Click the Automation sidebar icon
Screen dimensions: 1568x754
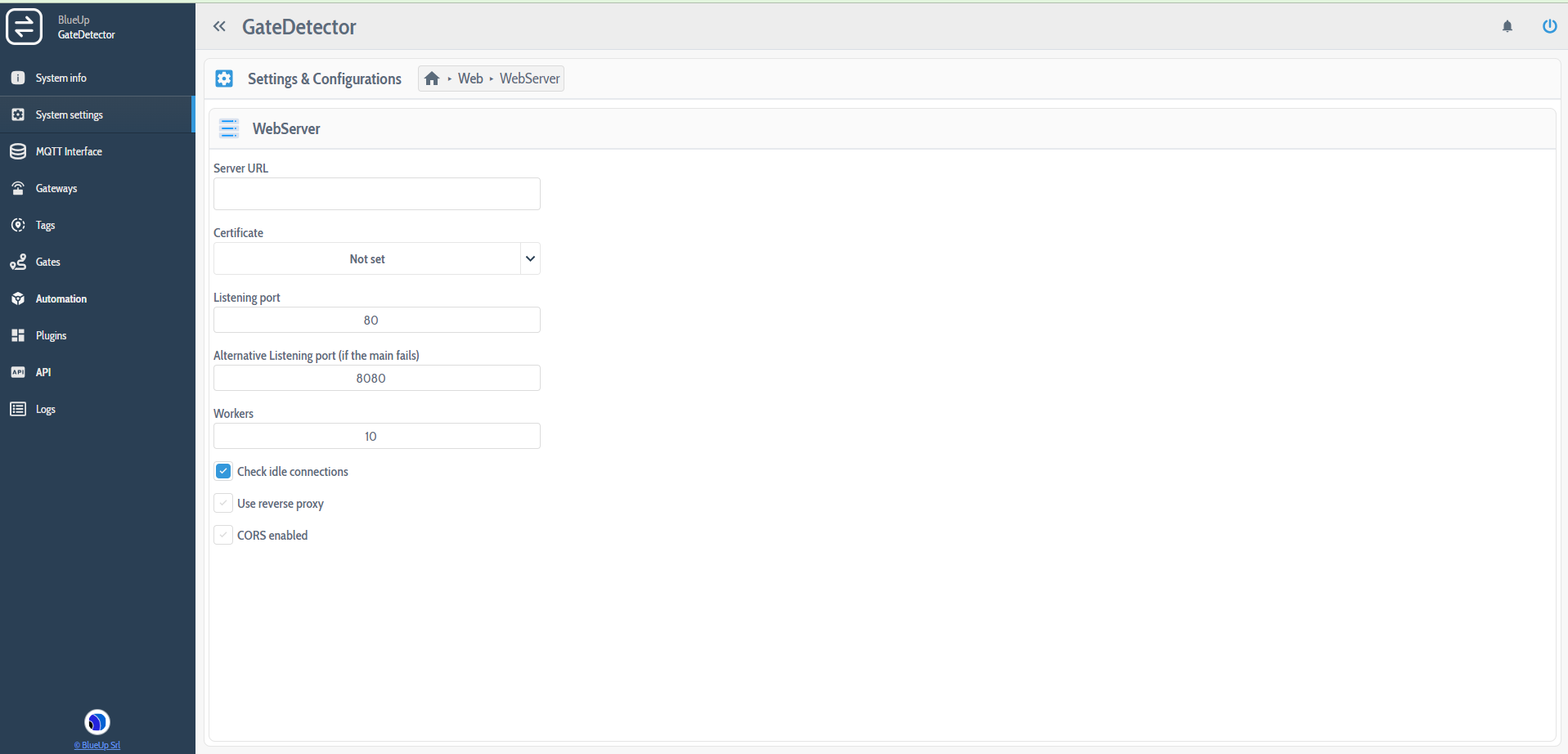coord(18,298)
